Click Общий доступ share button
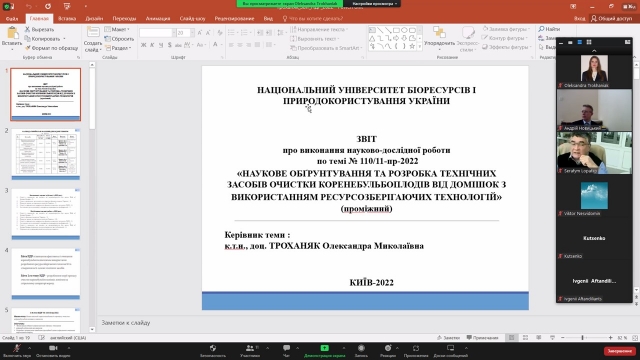Image resolution: width=640 pixels, height=360 pixels. pyautogui.click(x=611, y=18)
